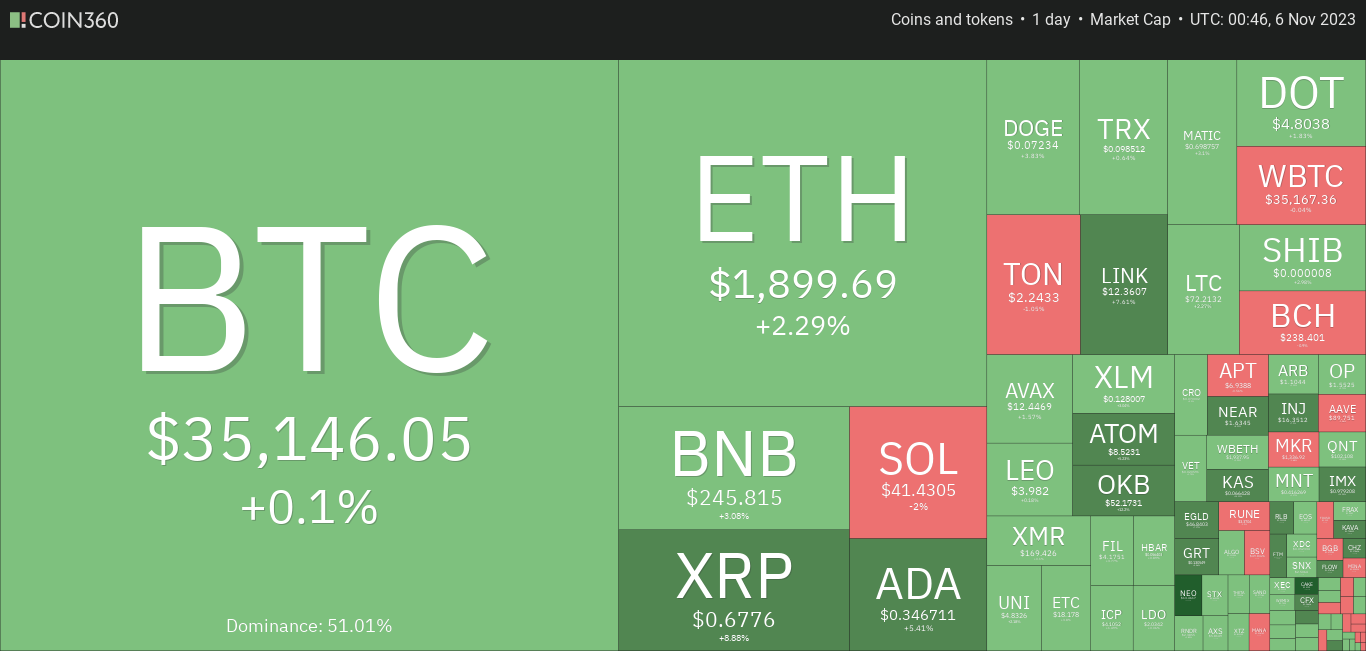
Task: Open the ATOM tile
Action: pos(1123,439)
